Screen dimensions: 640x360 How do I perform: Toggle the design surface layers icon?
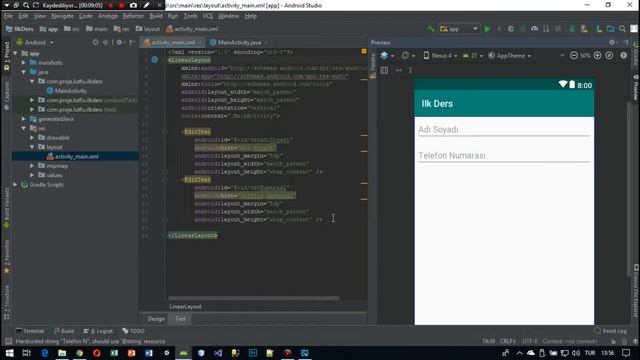pyautogui.click(x=384, y=56)
